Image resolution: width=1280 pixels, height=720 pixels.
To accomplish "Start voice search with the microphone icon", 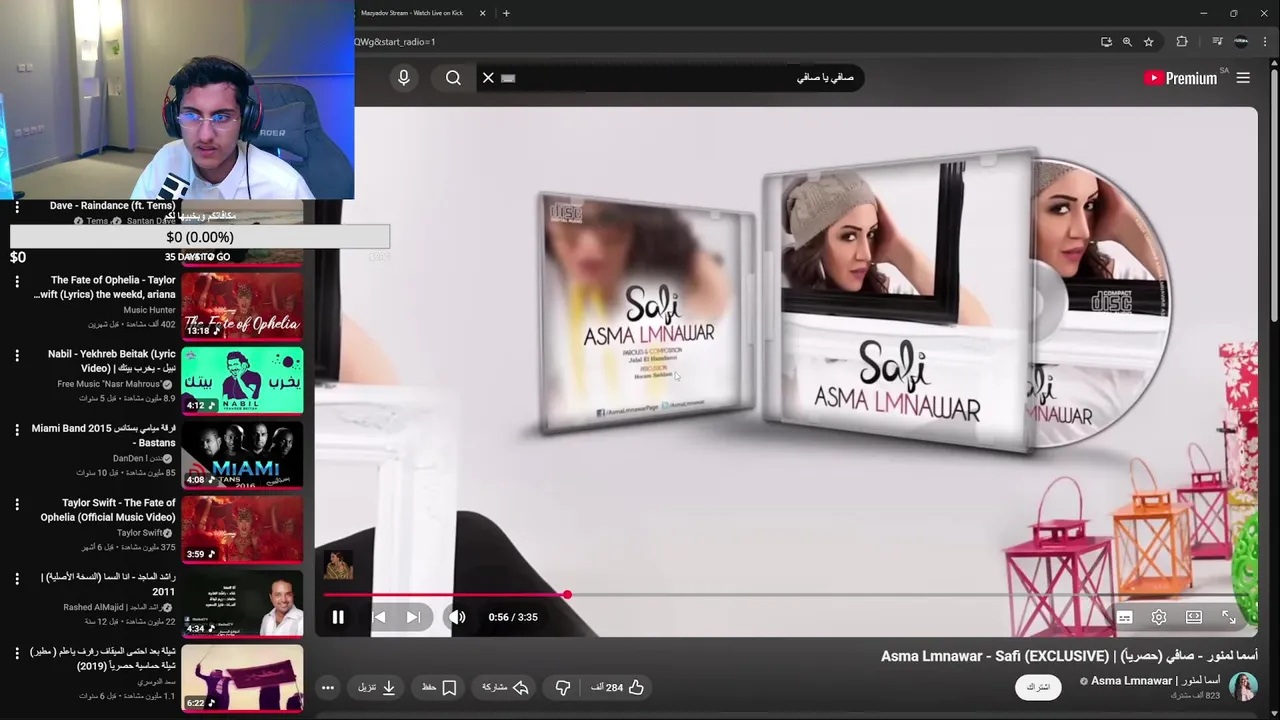I will click(404, 77).
